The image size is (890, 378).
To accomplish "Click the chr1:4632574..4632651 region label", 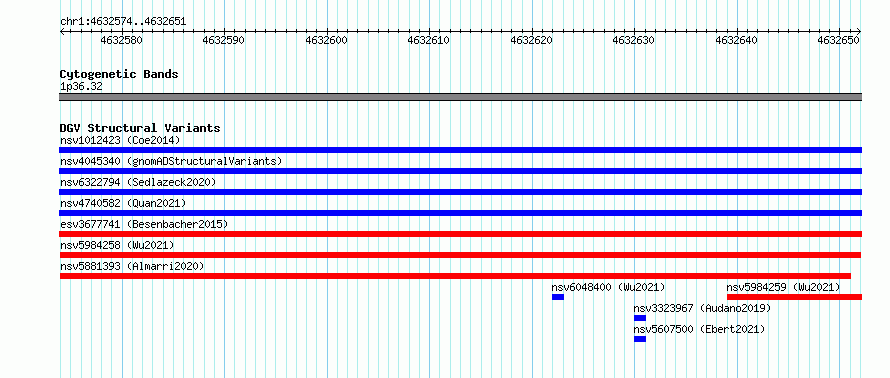I will (123, 22).
